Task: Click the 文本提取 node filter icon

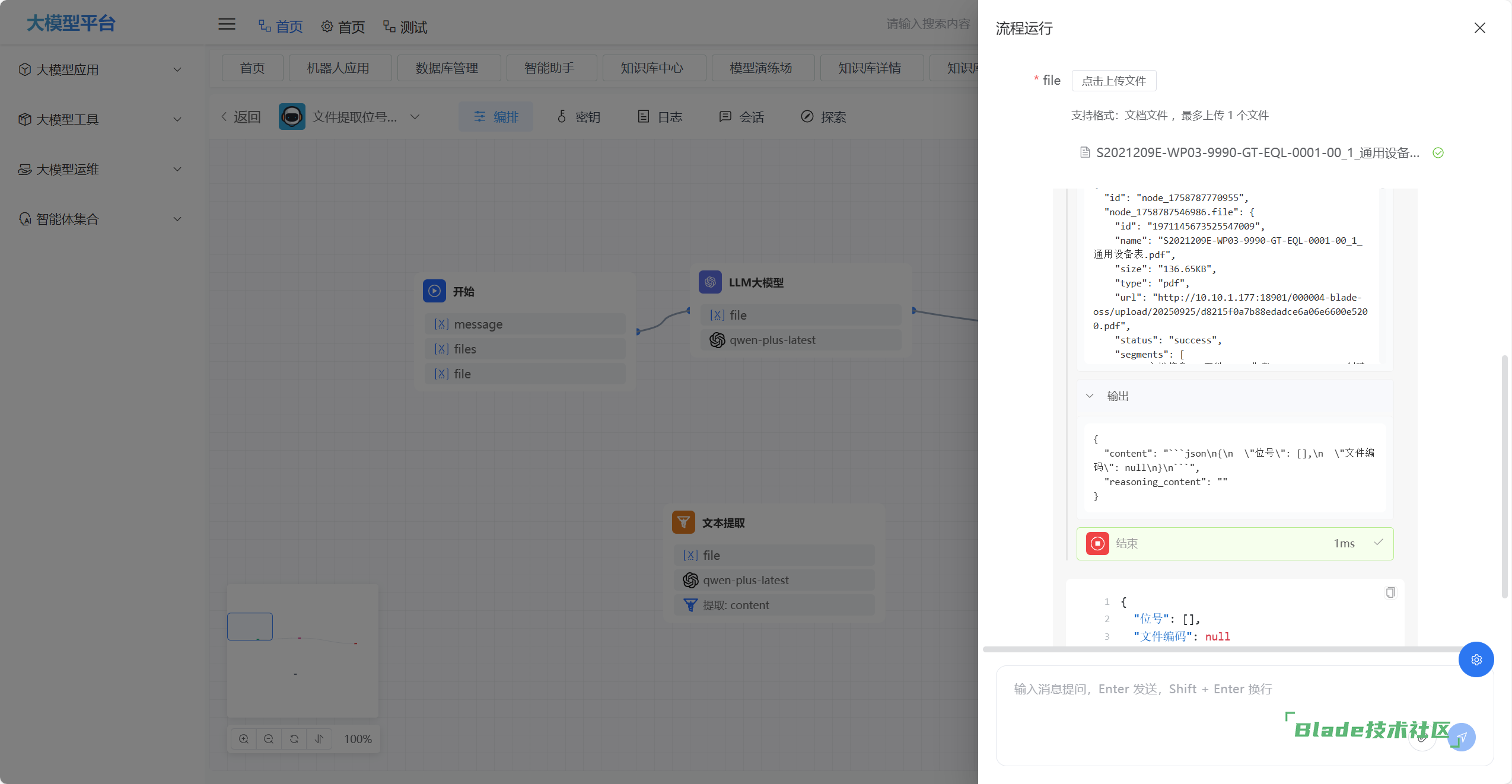Action: [x=683, y=522]
